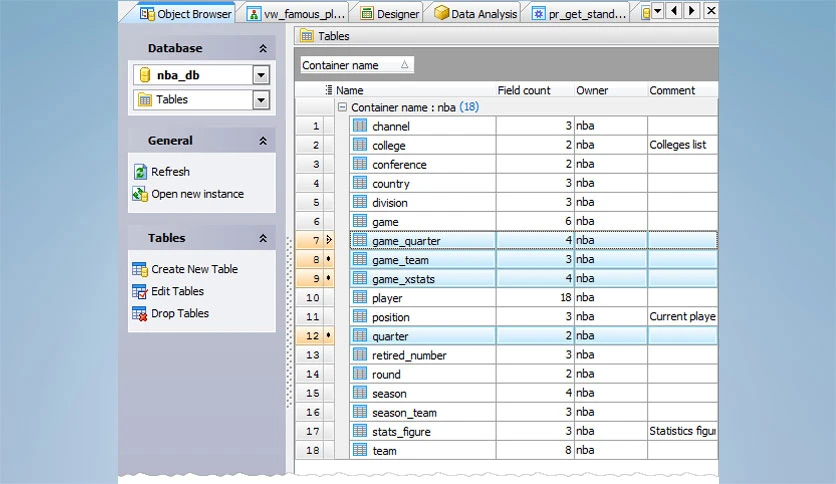Click Edit Tables link
Viewport: 836px width, 484px height.
point(178,292)
